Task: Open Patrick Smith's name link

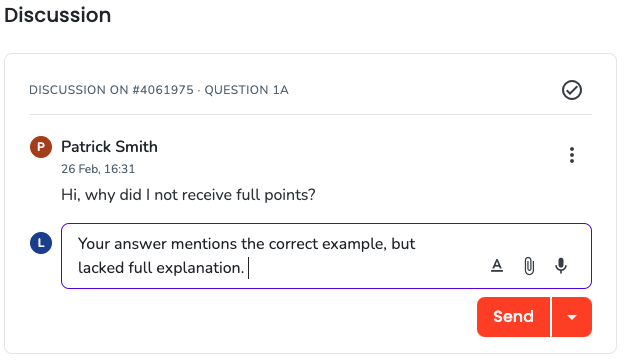Action: coord(109,147)
